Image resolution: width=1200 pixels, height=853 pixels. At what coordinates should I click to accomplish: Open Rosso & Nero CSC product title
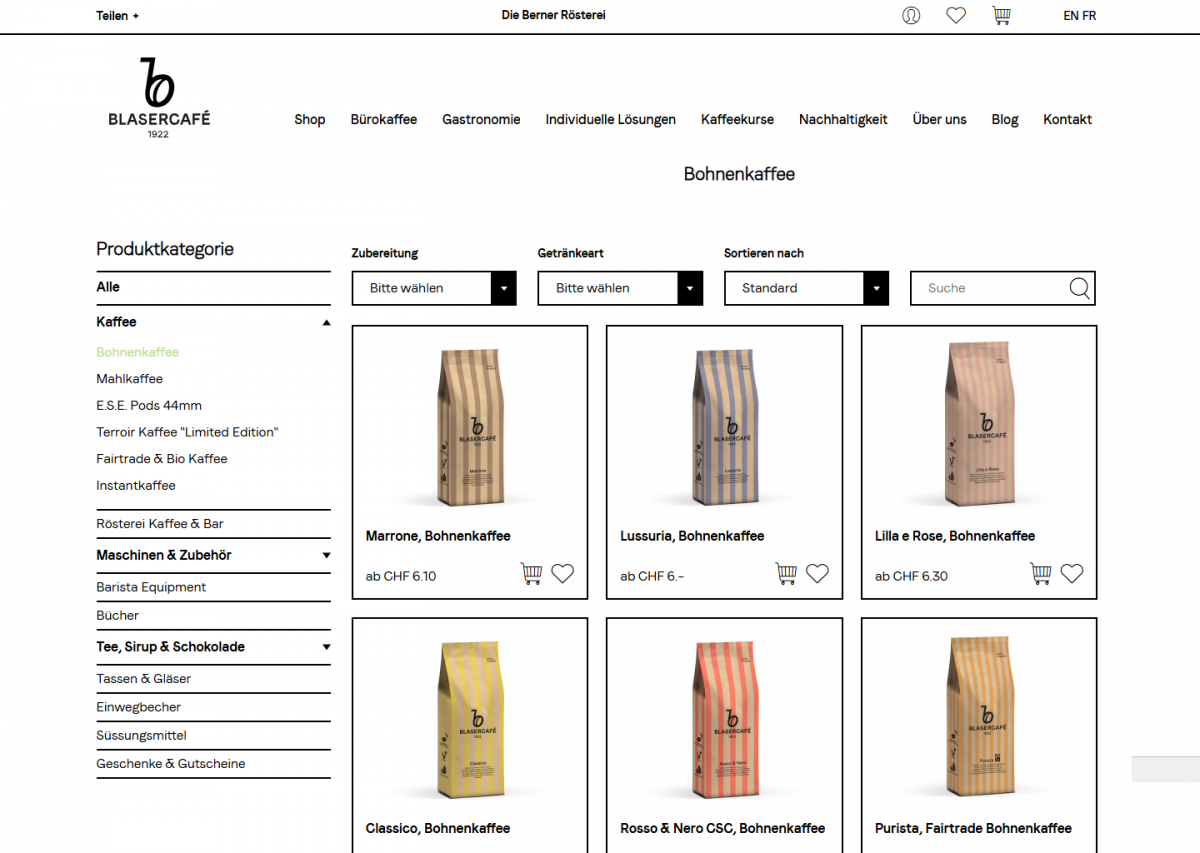[723, 828]
